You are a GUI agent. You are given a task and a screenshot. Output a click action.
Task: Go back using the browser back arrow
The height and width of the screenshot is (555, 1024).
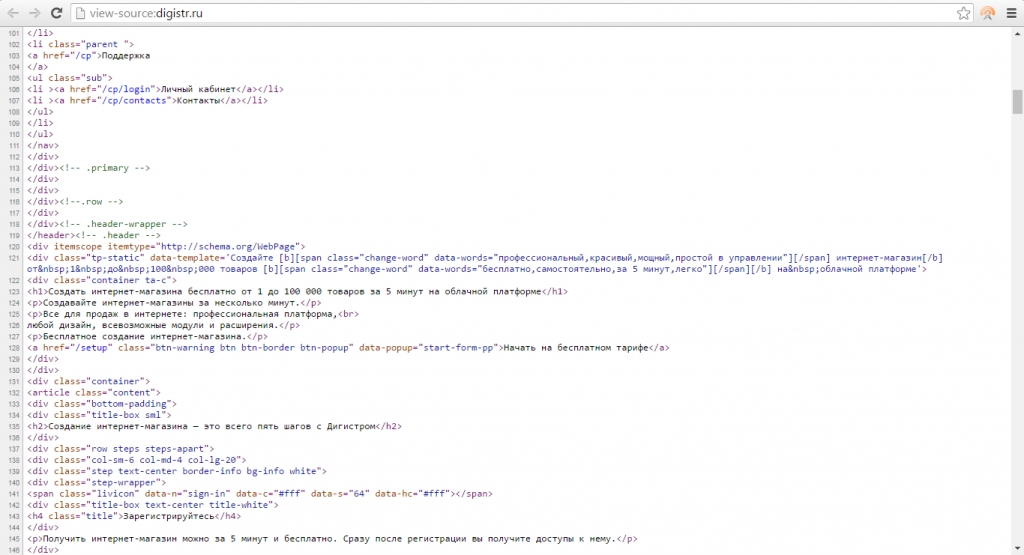click(13, 13)
